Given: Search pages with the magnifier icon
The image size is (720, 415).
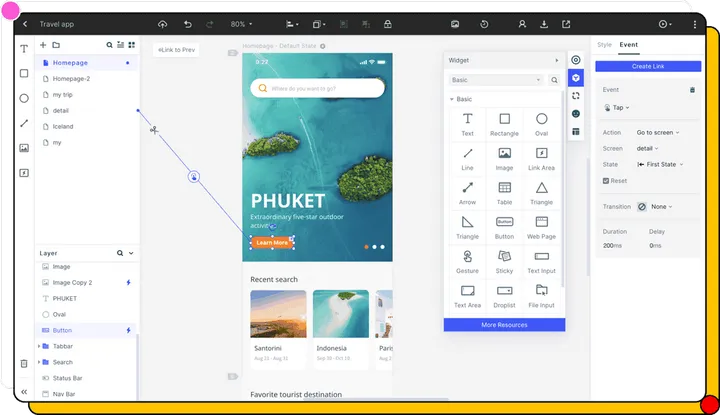Looking at the screenshot, I should coord(109,45).
